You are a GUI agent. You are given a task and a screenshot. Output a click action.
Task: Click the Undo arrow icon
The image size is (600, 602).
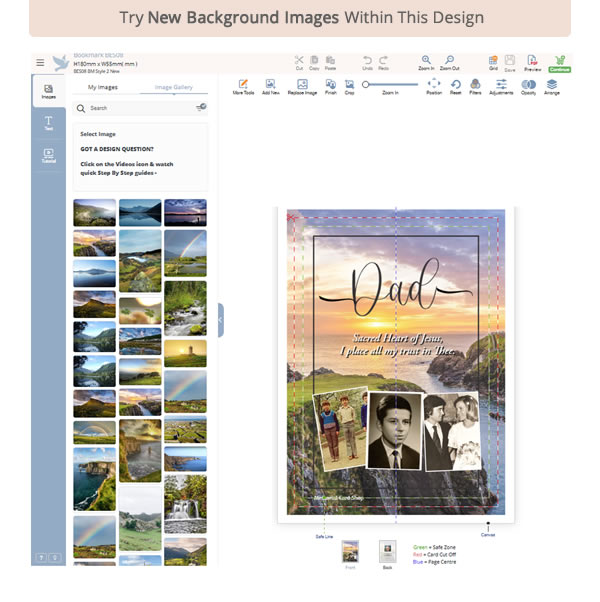click(x=367, y=60)
